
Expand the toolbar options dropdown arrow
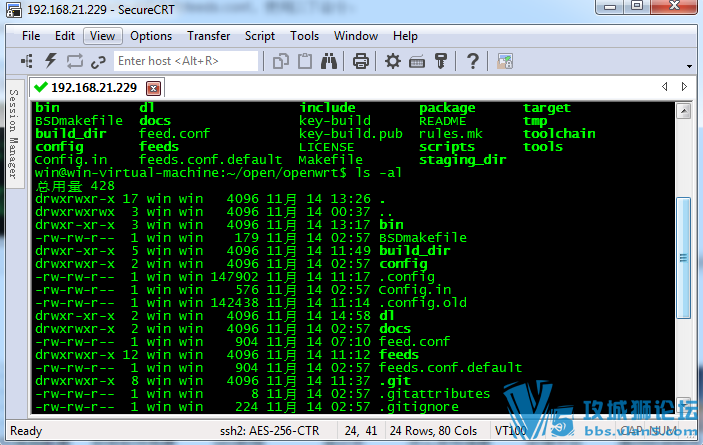point(689,66)
